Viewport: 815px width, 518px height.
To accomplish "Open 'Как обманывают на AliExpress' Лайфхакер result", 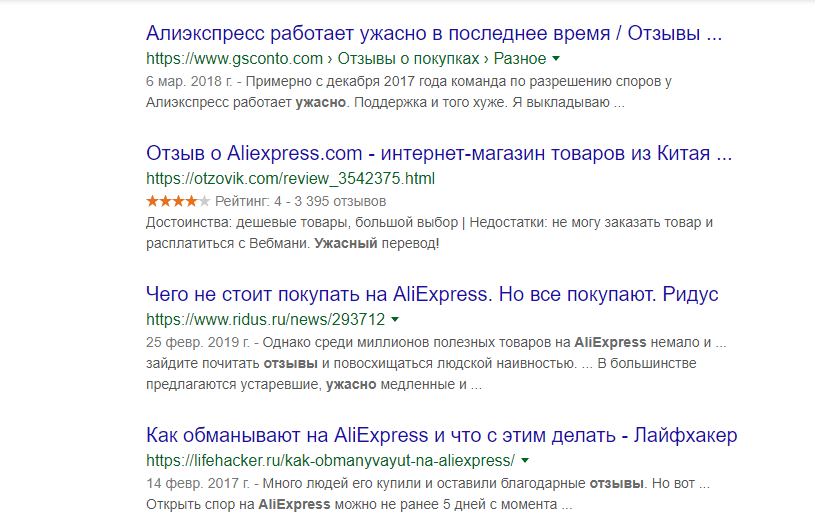I will click(x=441, y=435).
